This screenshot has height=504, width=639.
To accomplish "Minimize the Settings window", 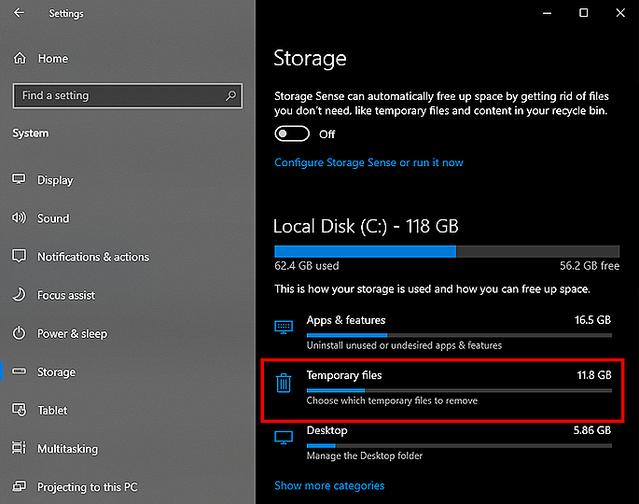I will point(547,13).
